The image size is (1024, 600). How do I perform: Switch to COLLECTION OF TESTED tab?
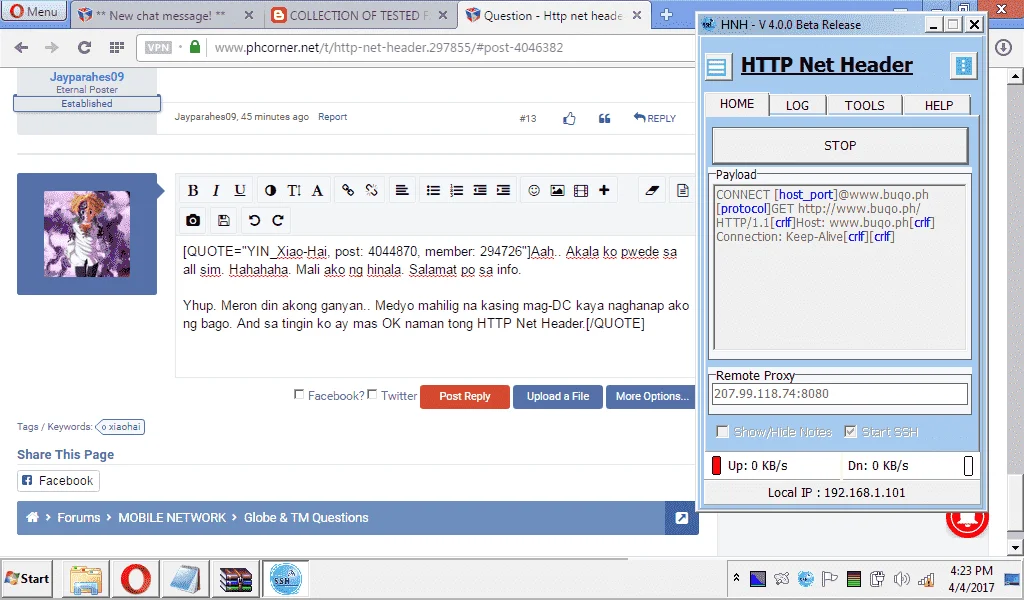(x=359, y=15)
